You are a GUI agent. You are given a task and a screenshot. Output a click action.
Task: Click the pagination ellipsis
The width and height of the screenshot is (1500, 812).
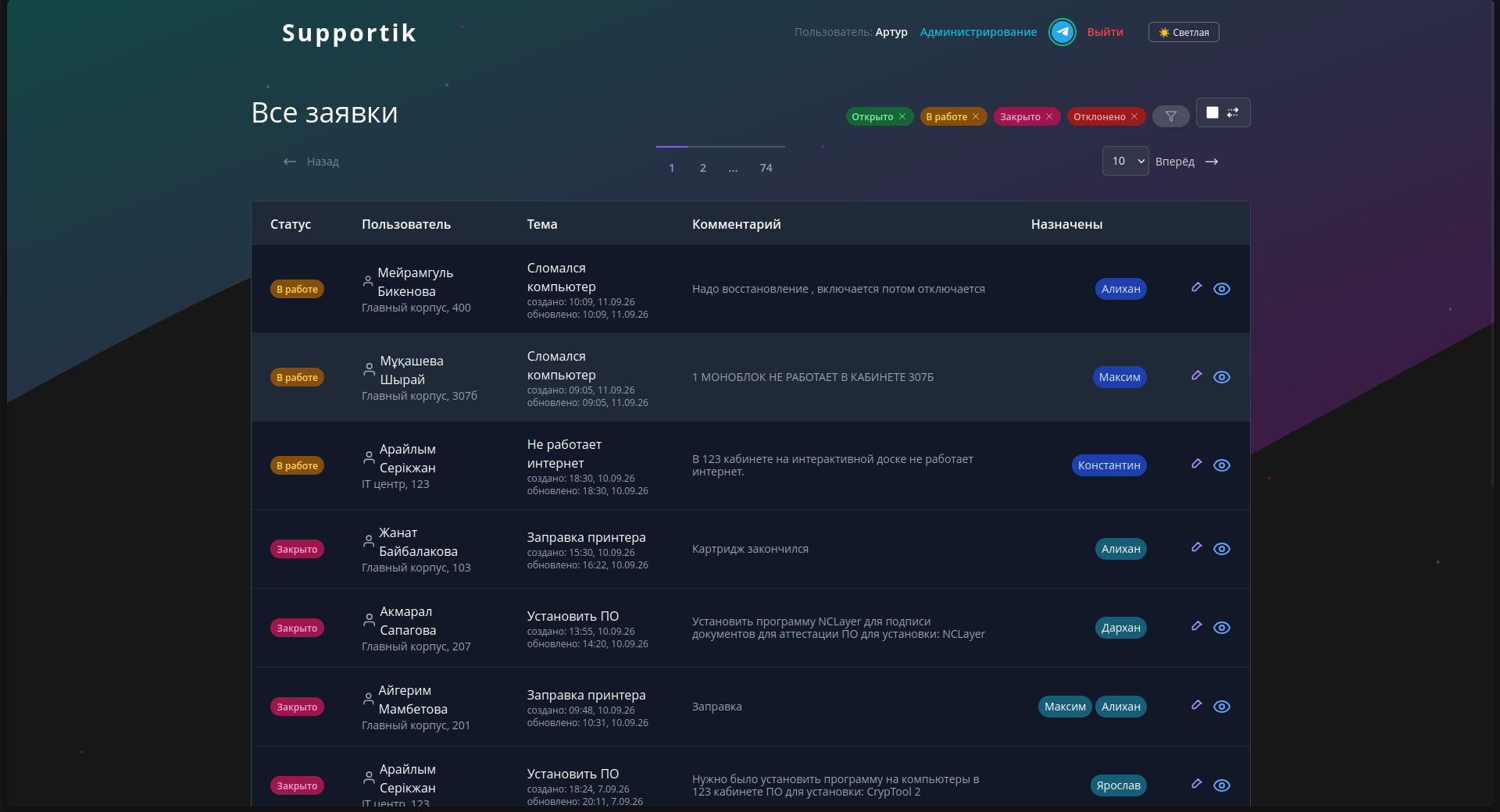[733, 168]
